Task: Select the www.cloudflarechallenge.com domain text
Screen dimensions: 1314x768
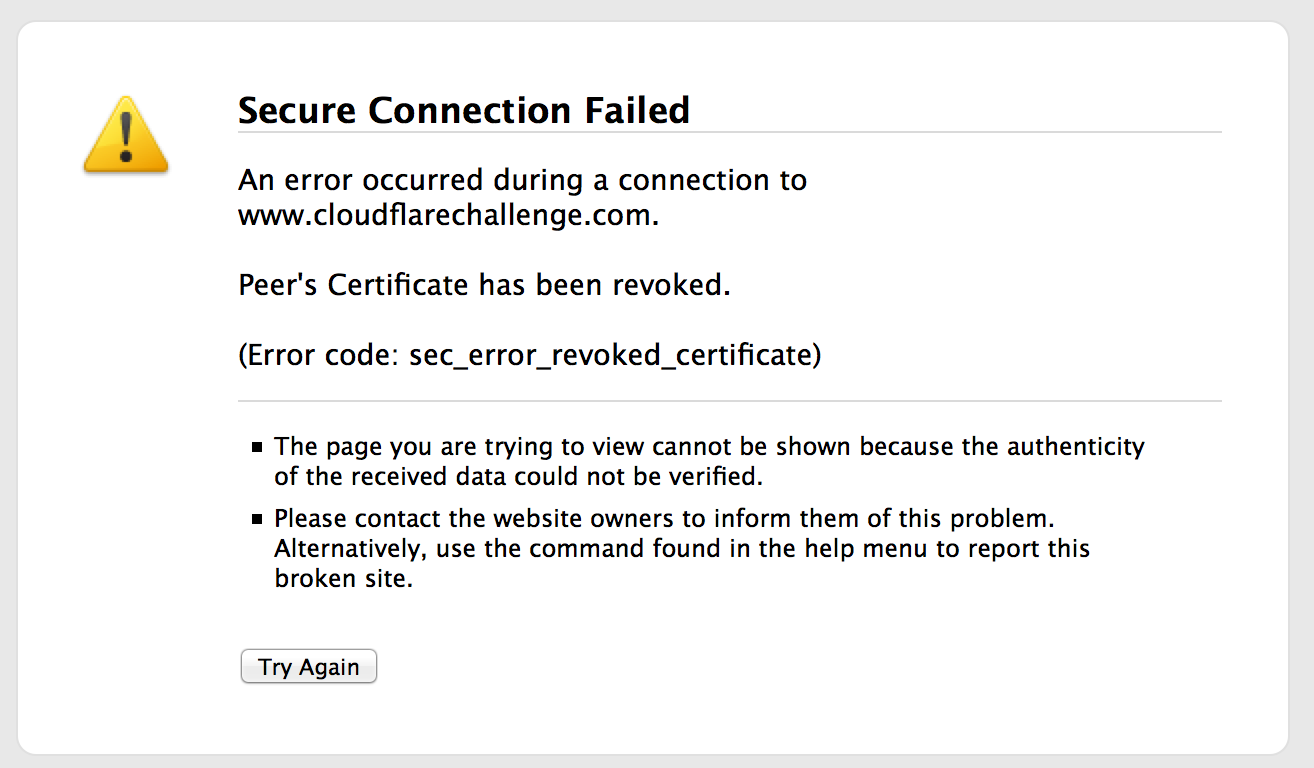Action: click(445, 215)
